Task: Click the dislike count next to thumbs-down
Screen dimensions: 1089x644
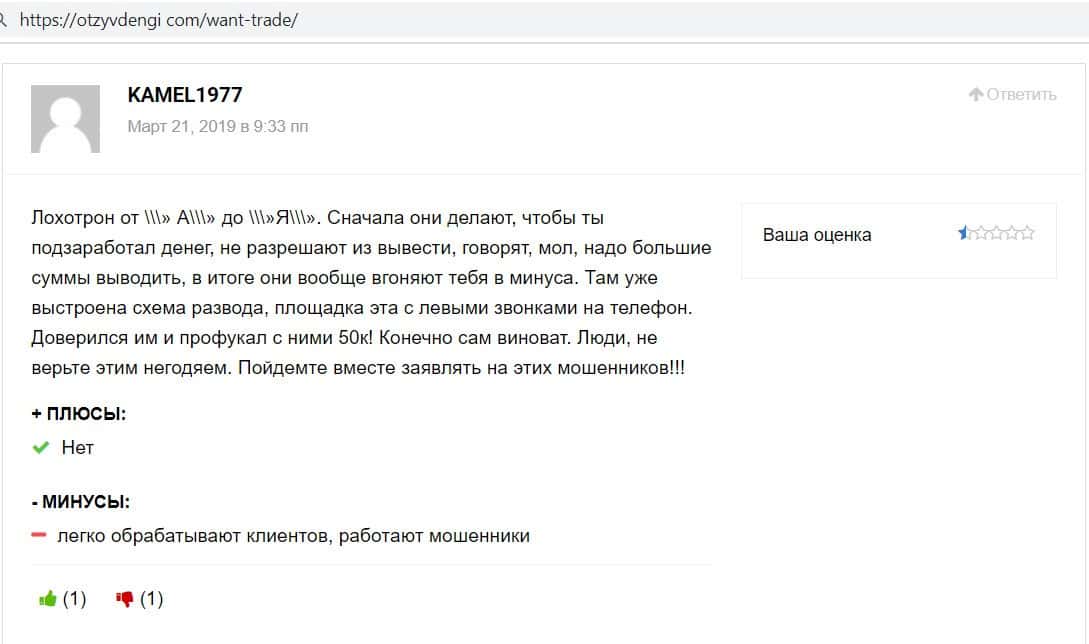Action: (x=152, y=599)
